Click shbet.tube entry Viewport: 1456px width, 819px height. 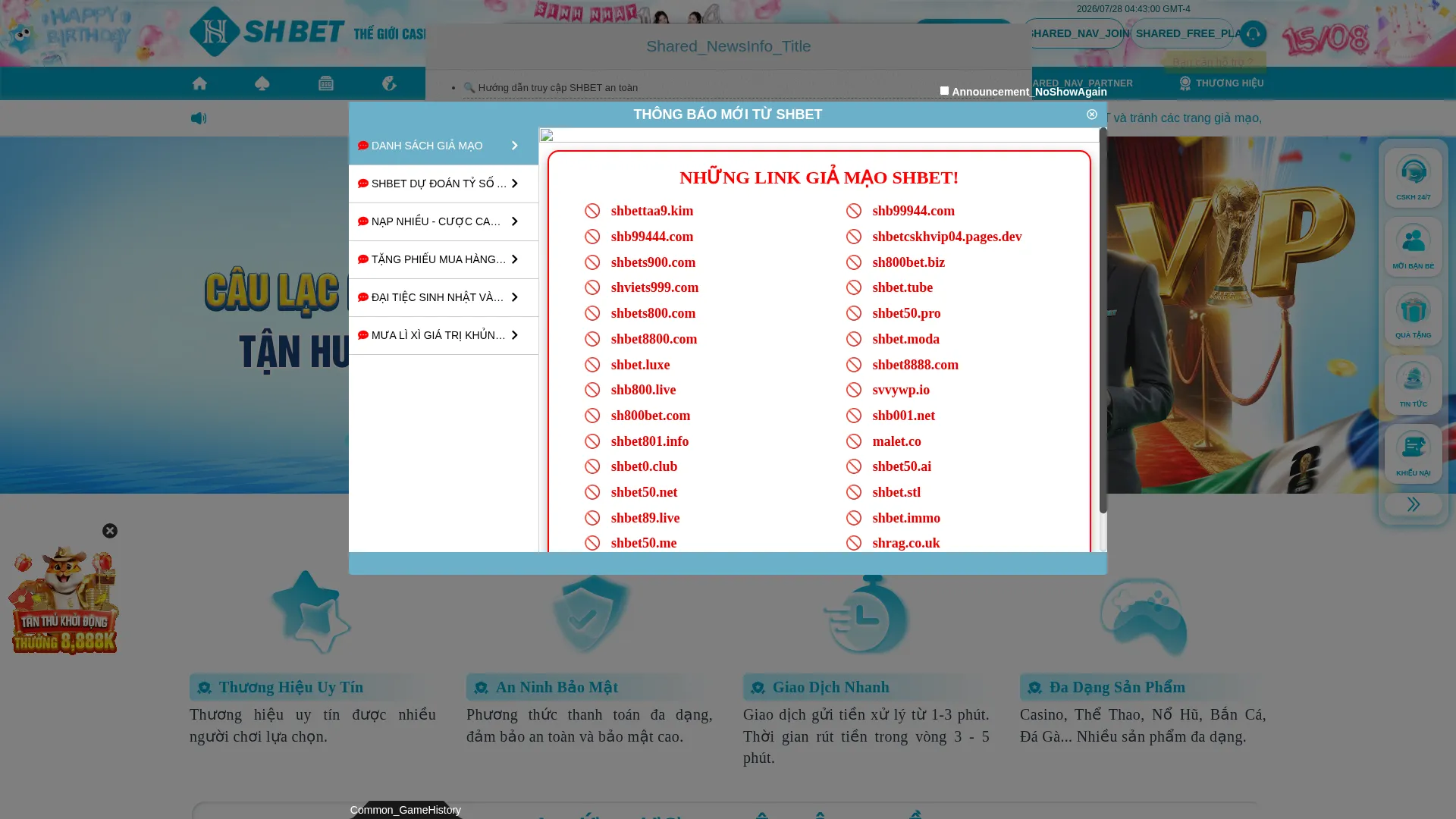click(902, 287)
